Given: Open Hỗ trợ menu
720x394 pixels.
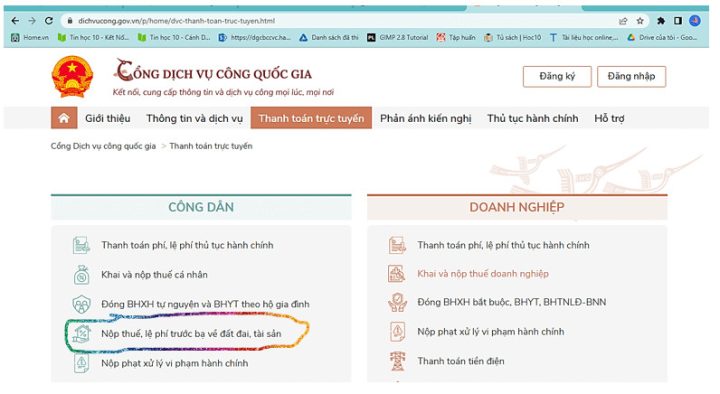Looking at the screenshot, I should pos(609,118).
